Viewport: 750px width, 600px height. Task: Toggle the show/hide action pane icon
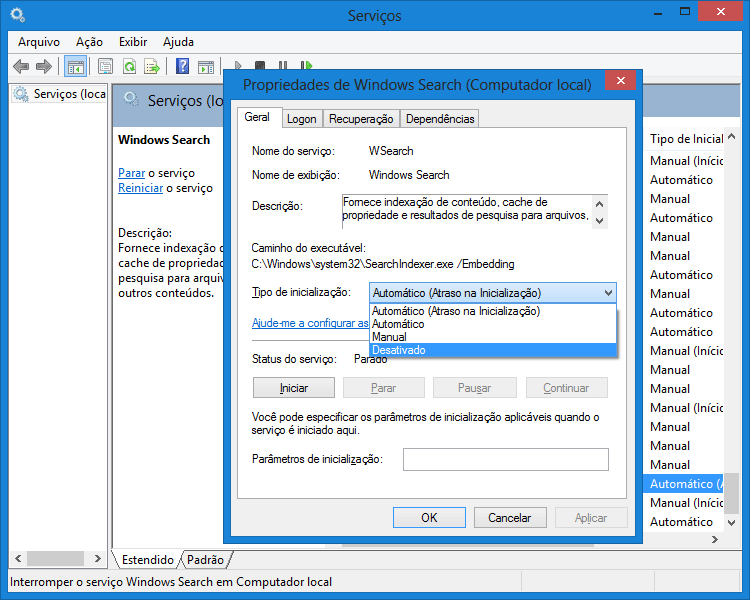pyautogui.click(x=206, y=66)
